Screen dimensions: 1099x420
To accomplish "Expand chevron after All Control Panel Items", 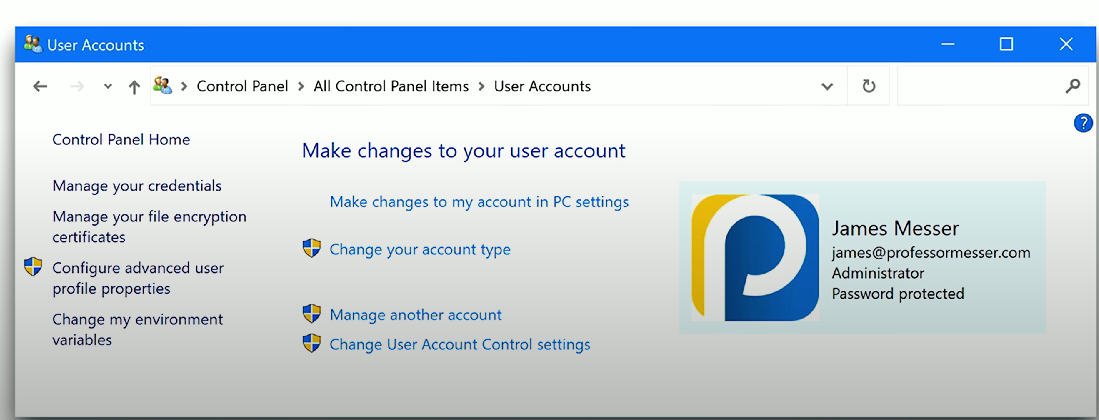I will (482, 86).
